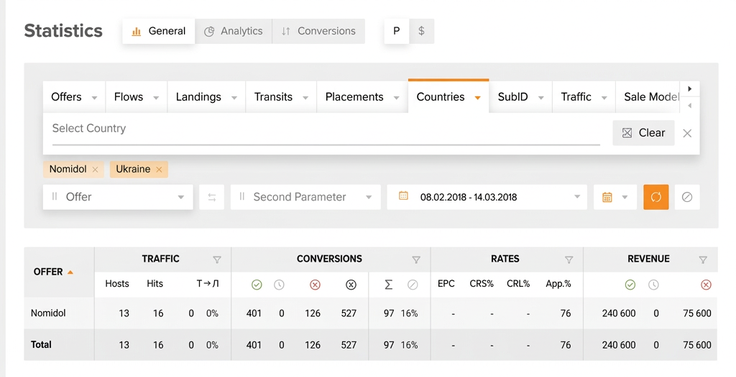This screenshot has width=736, height=377.
Task: Click the orange refresh button
Action: point(656,197)
